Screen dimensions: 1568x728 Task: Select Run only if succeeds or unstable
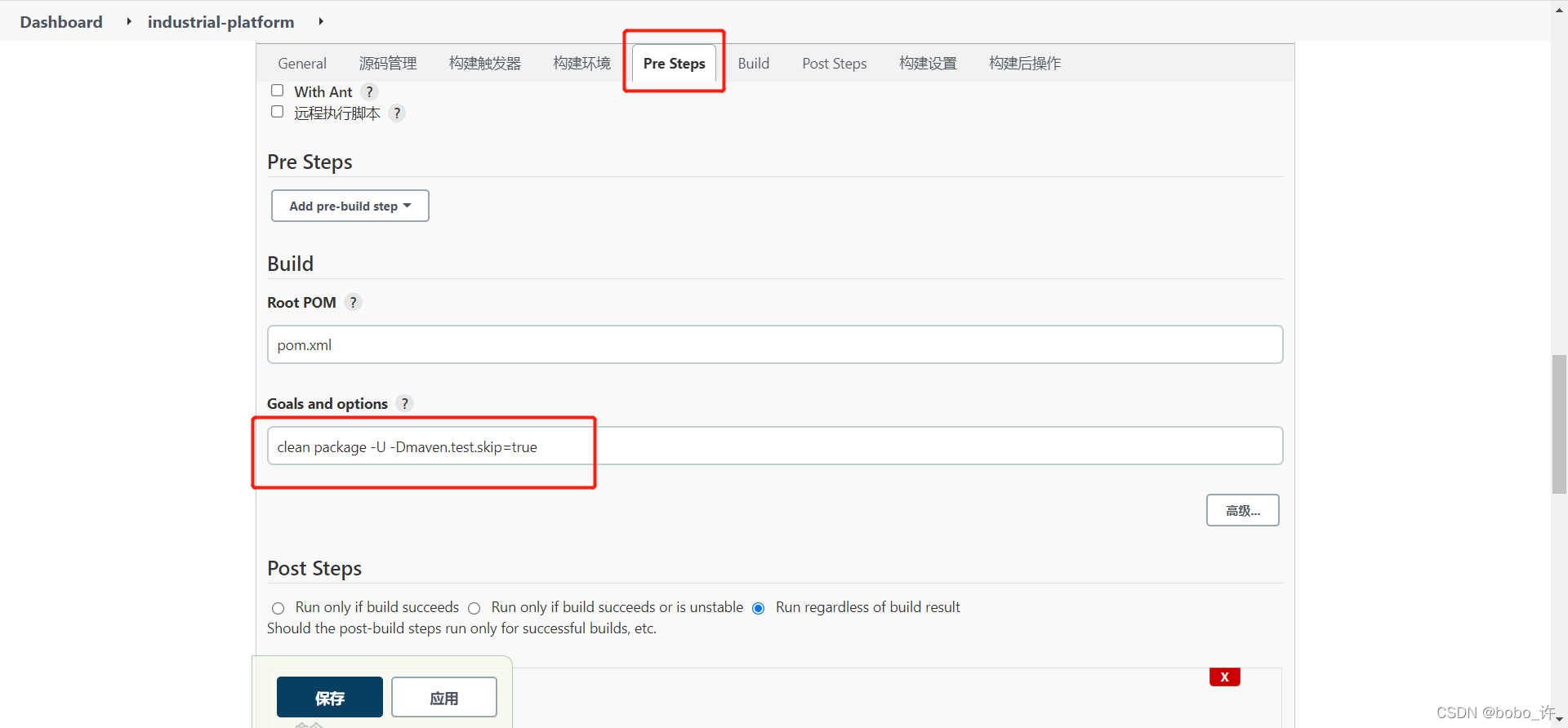pos(474,608)
